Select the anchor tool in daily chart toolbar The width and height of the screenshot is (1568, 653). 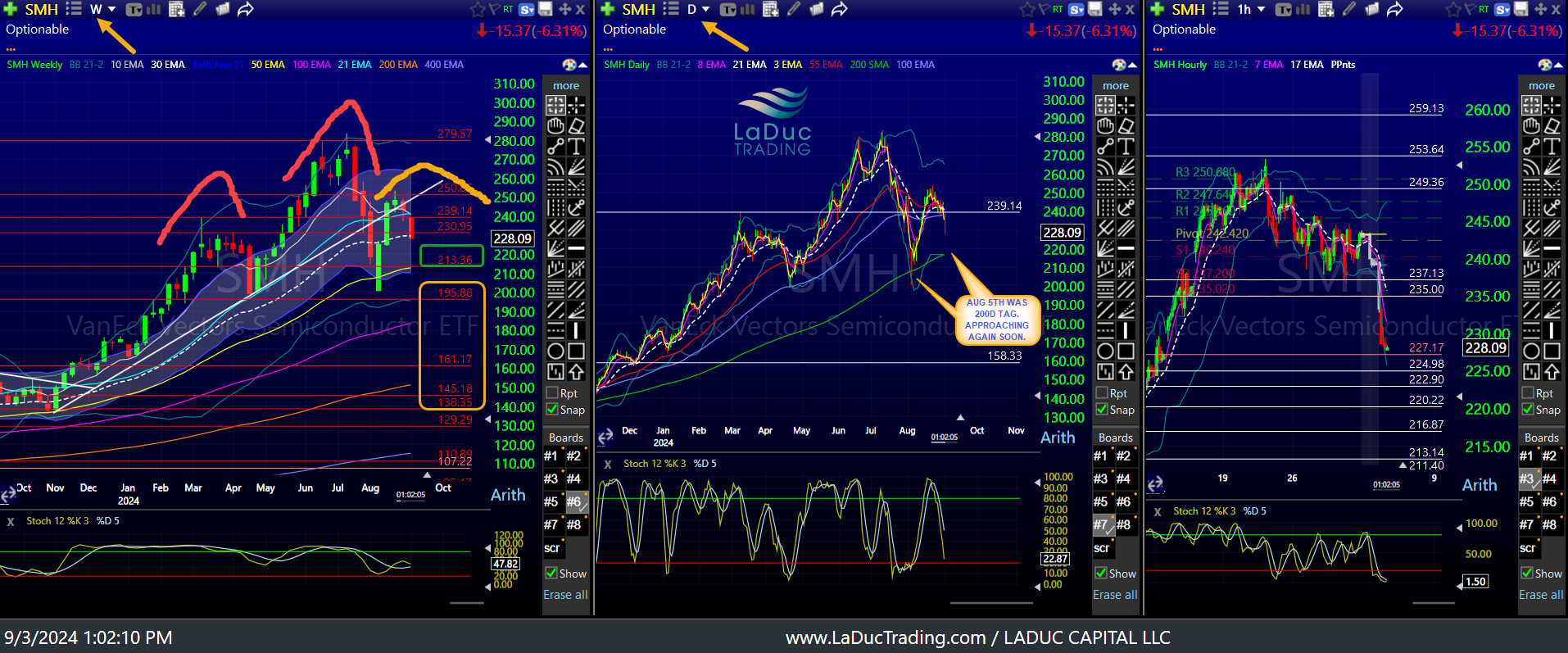click(x=1126, y=207)
